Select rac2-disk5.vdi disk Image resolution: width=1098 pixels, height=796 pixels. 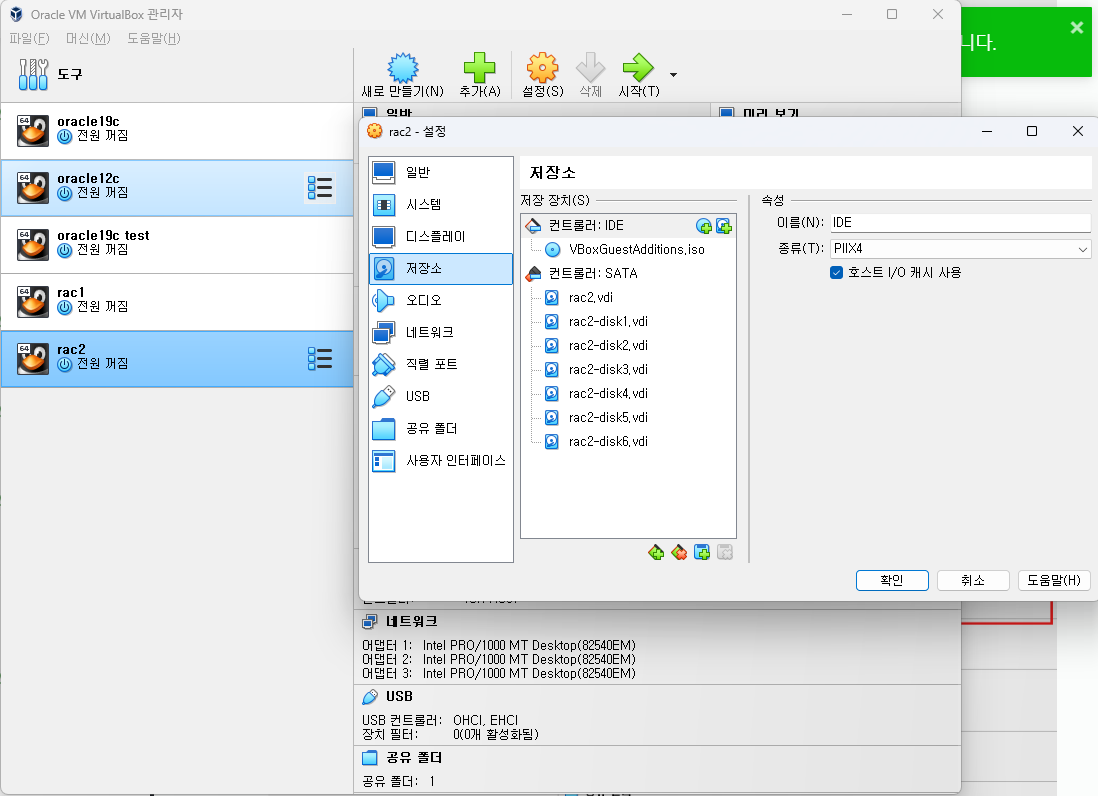tap(608, 417)
